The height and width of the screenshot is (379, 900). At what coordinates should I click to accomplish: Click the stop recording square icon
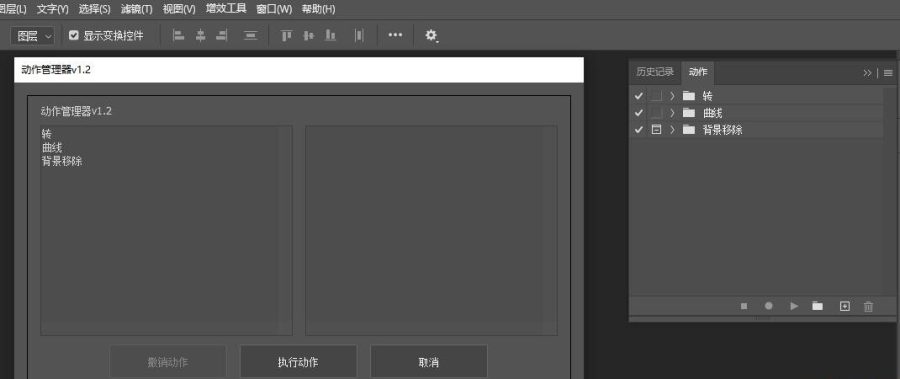[x=744, y=307]
